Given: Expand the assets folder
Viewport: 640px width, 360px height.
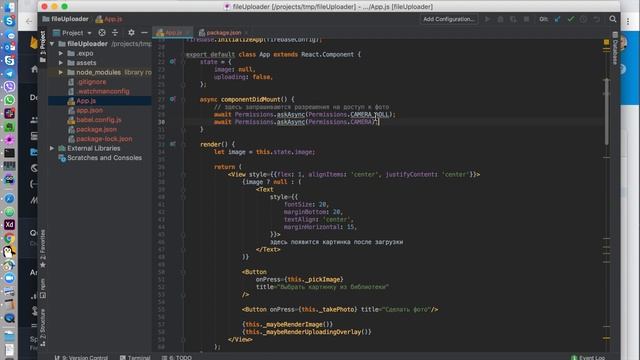Looking at the screenshot, I should click(x=61, y=62).
